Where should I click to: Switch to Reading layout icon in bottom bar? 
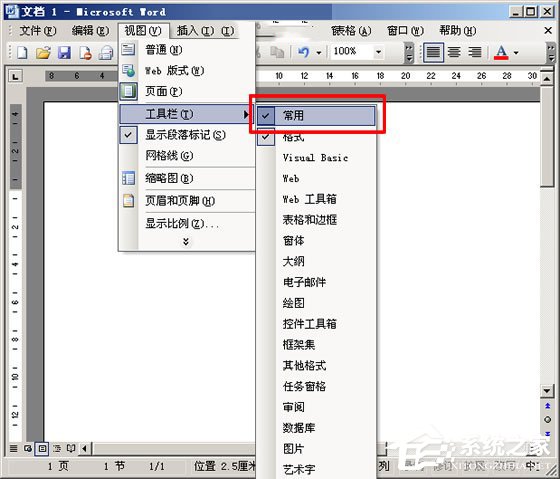(71, 448)
